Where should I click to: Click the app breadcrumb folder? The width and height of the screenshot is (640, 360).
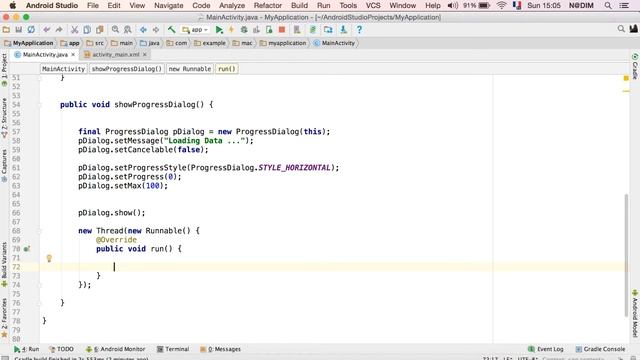70,43
